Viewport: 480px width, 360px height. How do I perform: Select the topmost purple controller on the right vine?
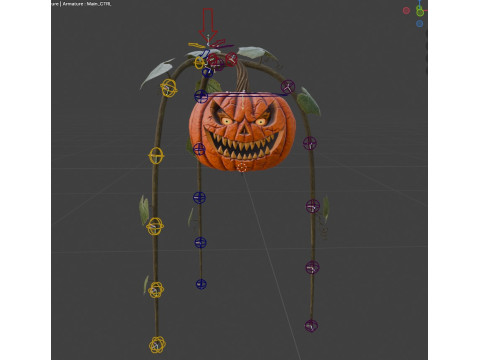[288, 87]
